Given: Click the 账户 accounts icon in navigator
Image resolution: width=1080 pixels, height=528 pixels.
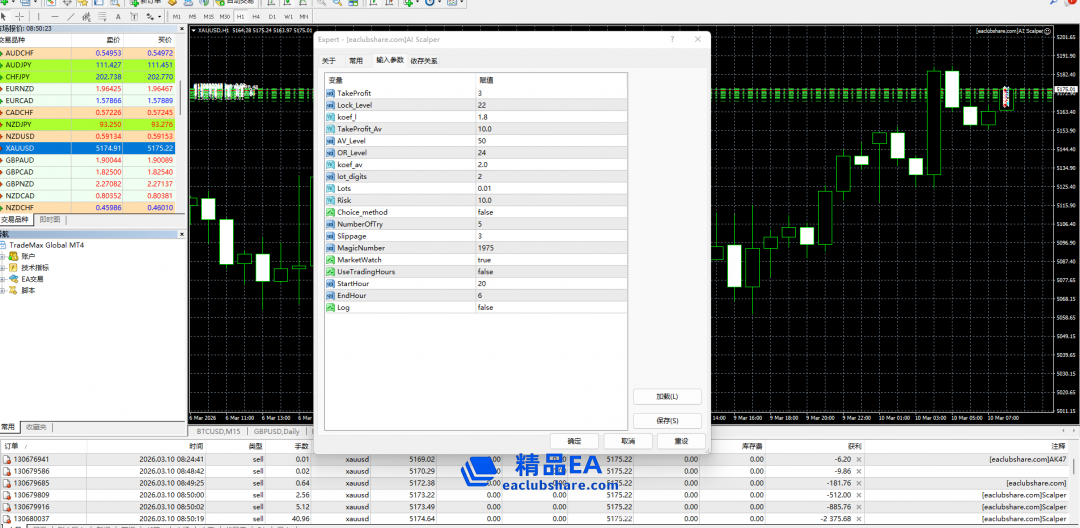Looking at the screenshot, I should click(x=15, y=256).
